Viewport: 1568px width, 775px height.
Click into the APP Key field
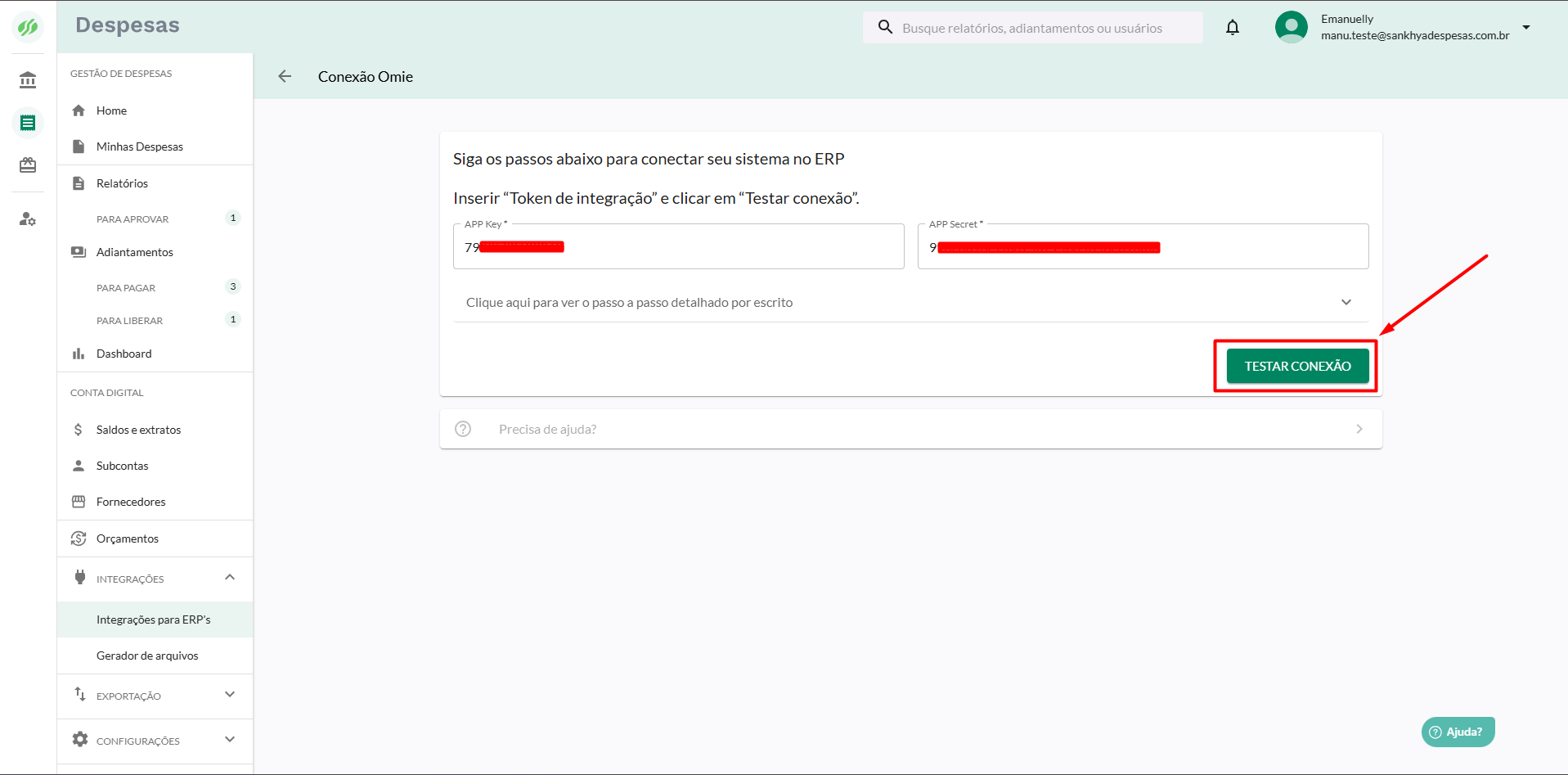coord(679,246)
